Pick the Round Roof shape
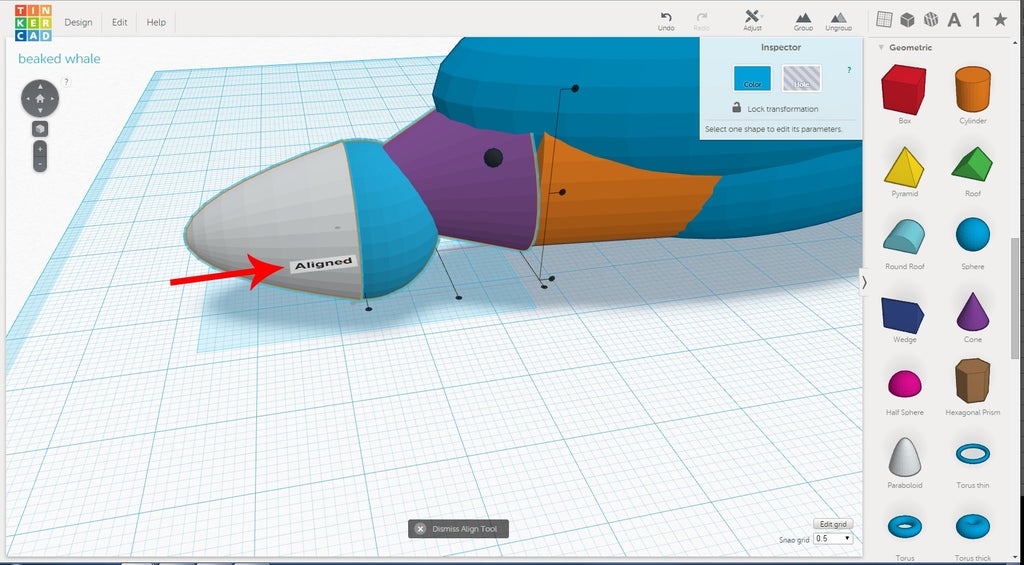 point(904,236)
